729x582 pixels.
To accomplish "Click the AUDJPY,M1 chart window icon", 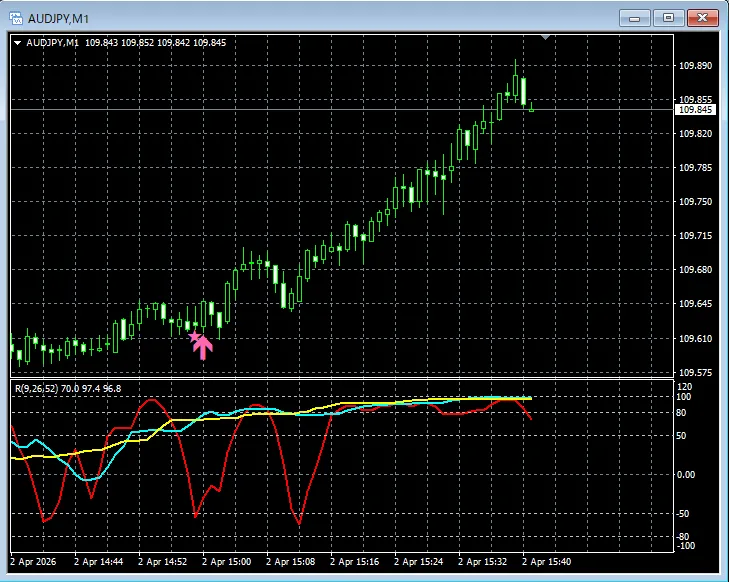I will [x=16, y=19].
